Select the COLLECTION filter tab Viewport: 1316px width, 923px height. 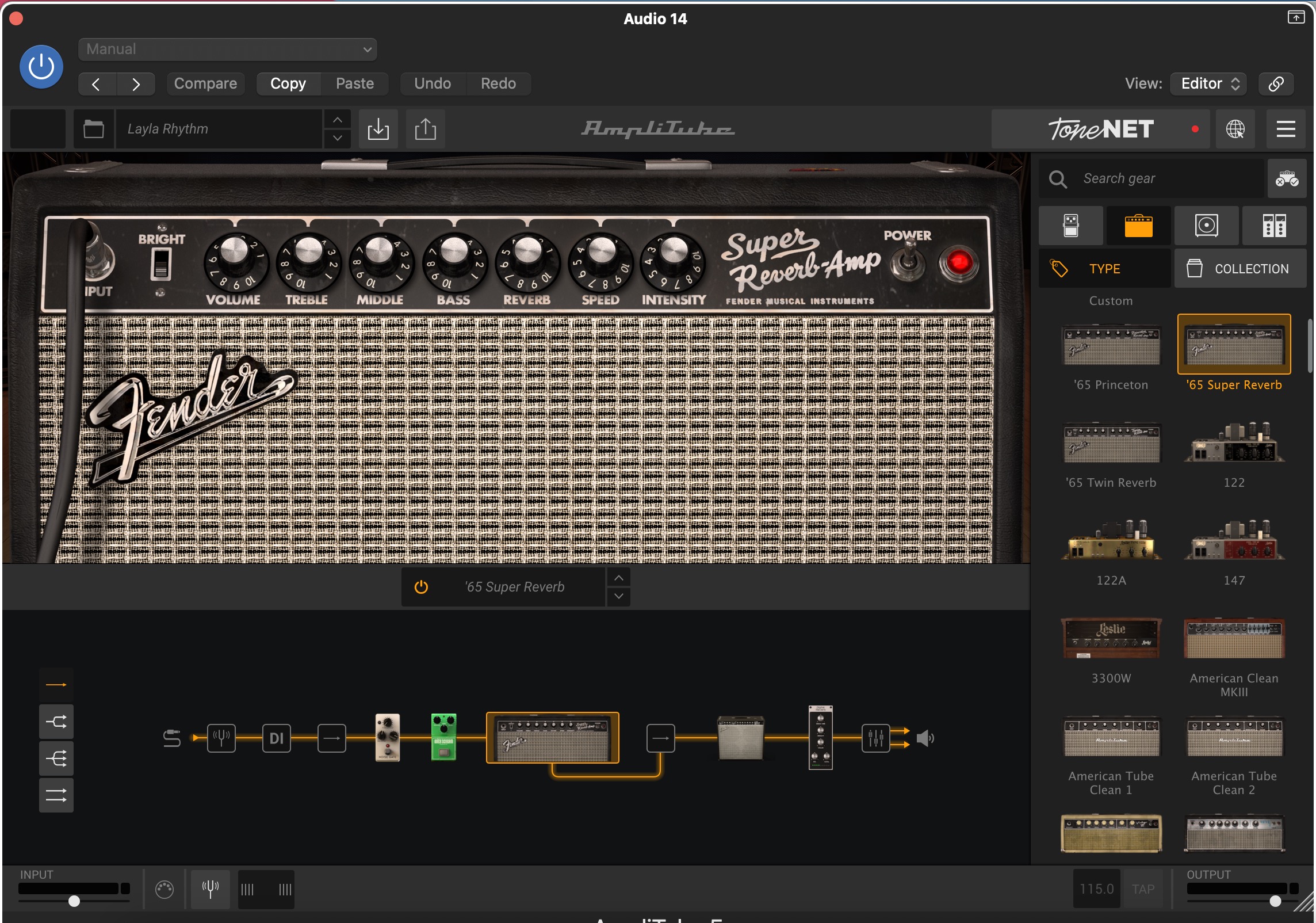click(1241, 269)
